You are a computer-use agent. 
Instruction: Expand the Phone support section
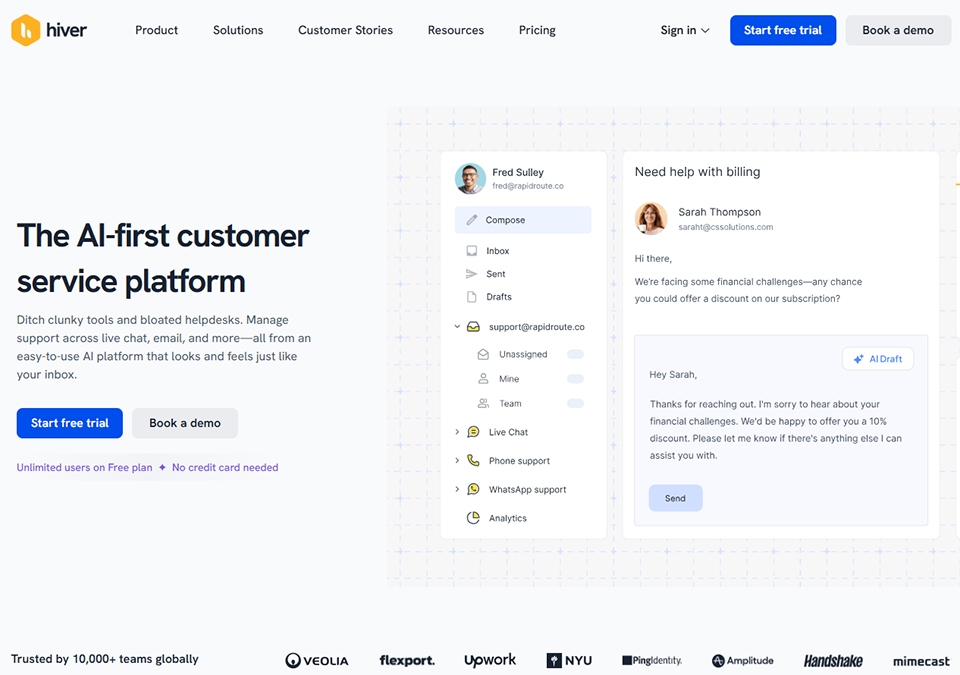click(x=457, y=461)
